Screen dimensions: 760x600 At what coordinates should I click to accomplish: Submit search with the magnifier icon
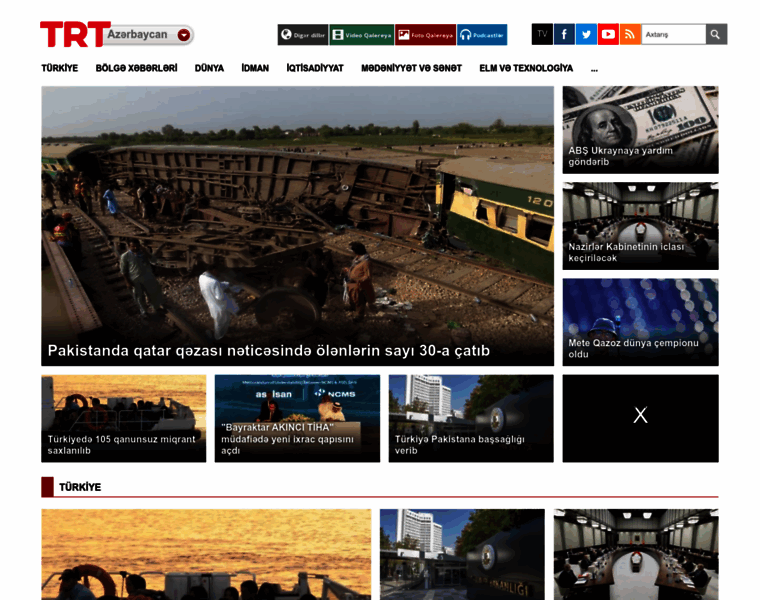click(716, 34)
